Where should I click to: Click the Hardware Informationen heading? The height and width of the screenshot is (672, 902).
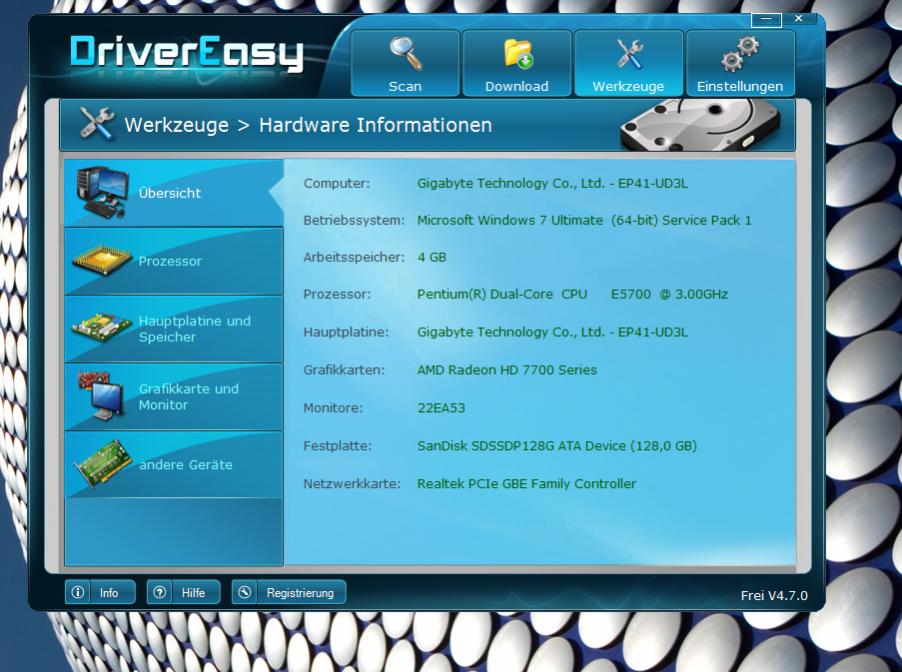click(376, 125)
